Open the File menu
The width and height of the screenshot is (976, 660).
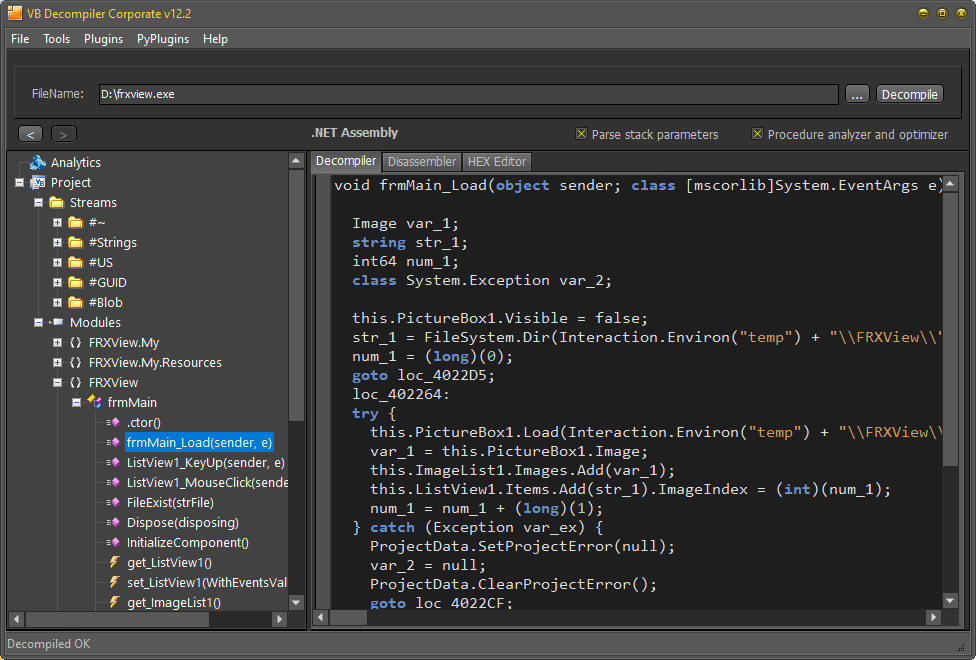(x=20, y=39)
